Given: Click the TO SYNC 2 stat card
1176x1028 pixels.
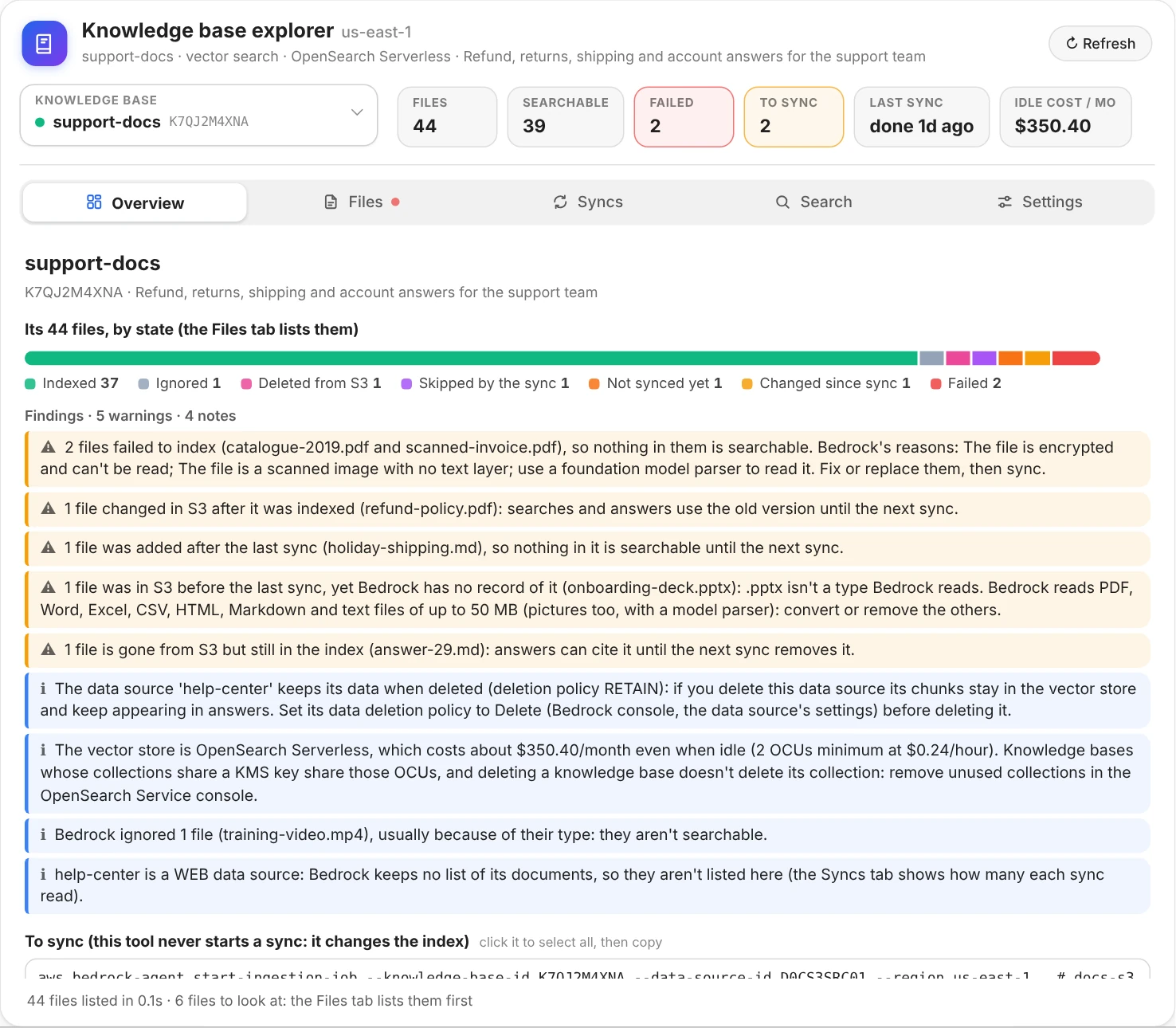Looking at the screenshot, I should (794, 116).
